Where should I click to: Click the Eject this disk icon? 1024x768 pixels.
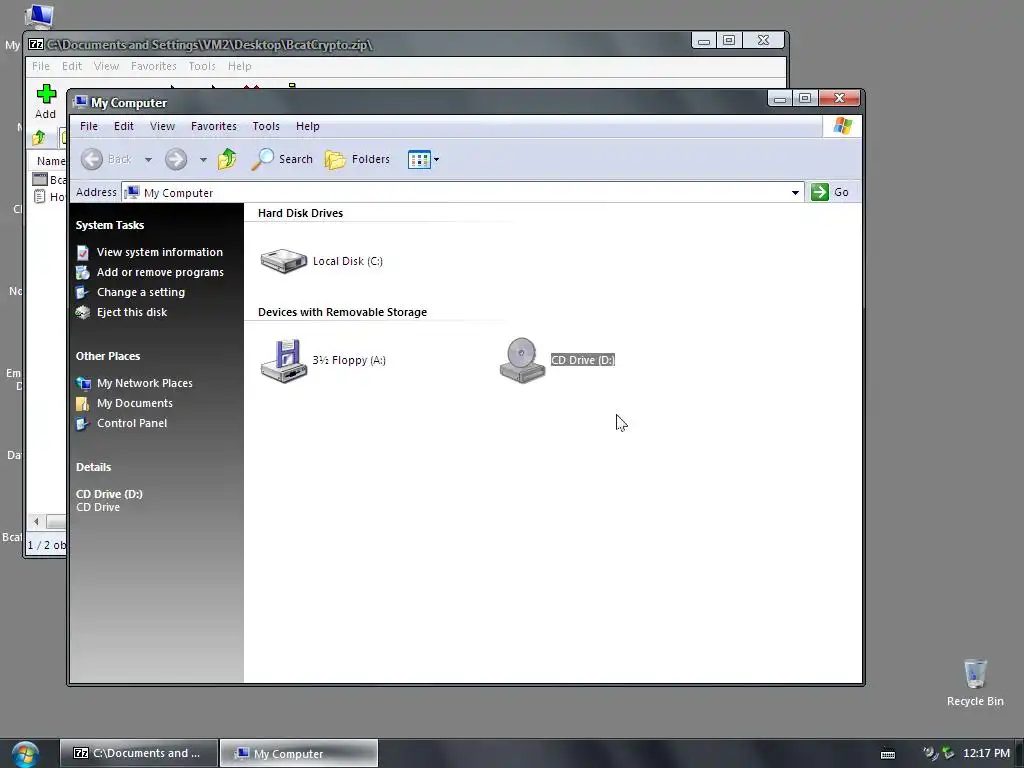pyautogui.click(x=82, y=312)
